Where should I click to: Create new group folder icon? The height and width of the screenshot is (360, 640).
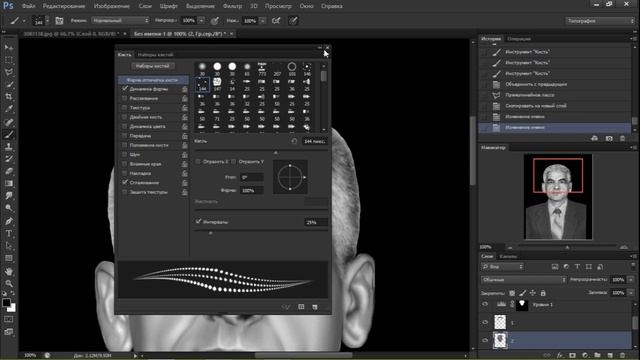point(597,356)
